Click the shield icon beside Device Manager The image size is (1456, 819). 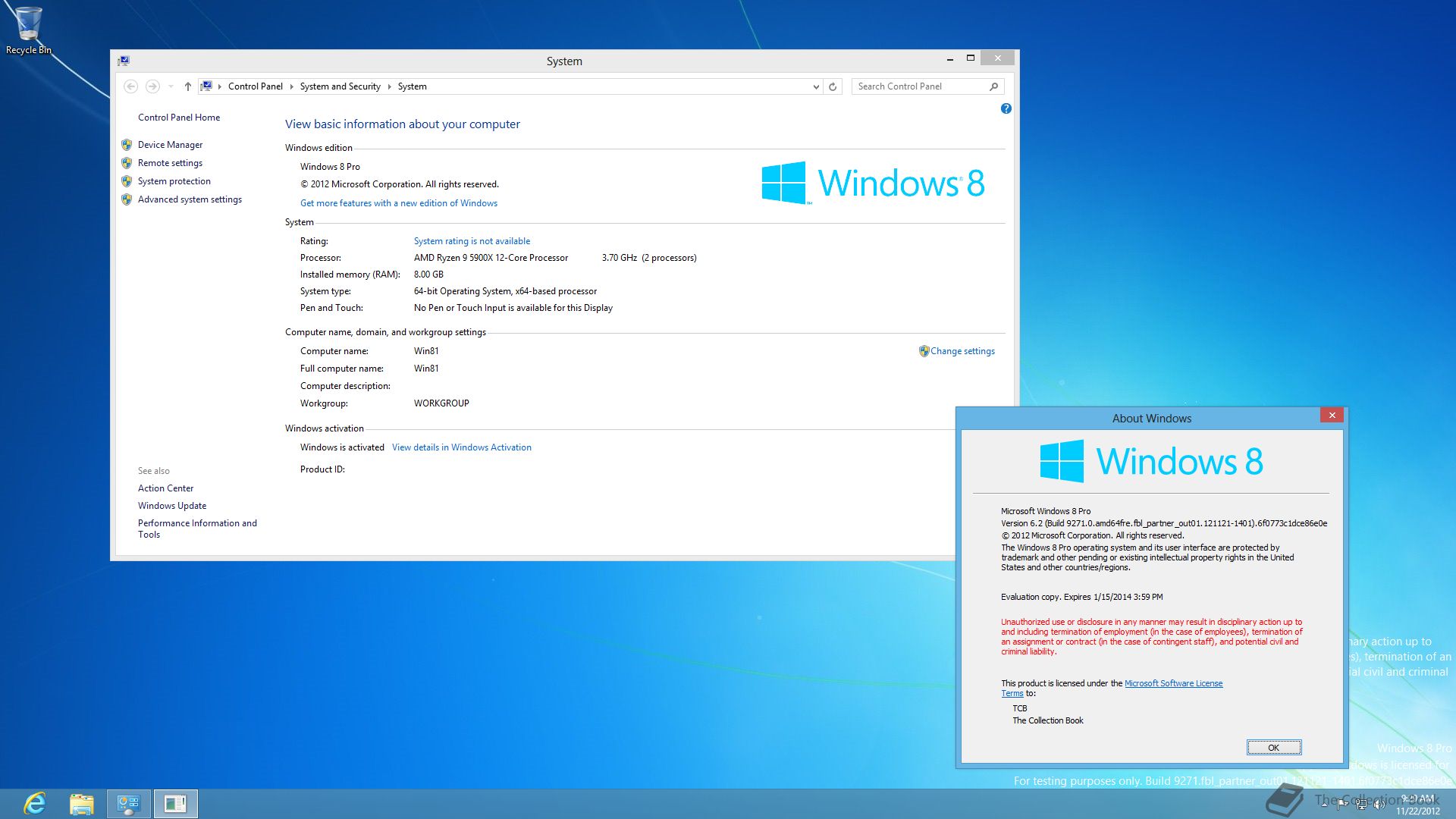pyautogui.click(x=127, y=145)
